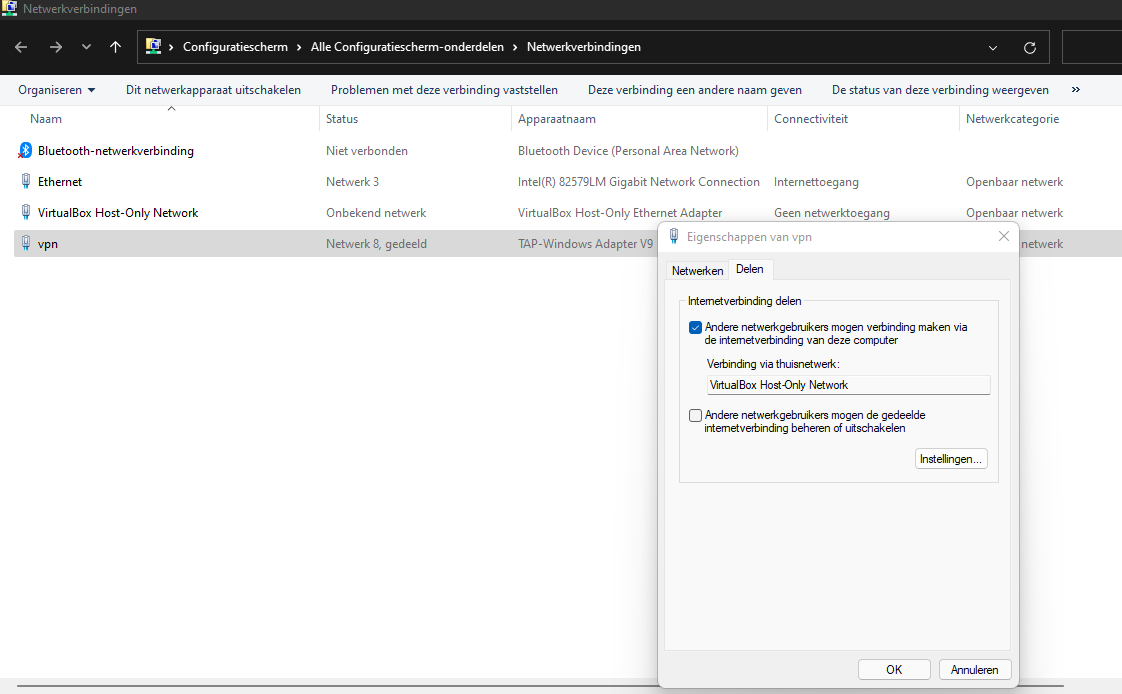Click the Ethernet adapter icon
1122x694 pixels.
pyautogui.click(x=26, y=181)
